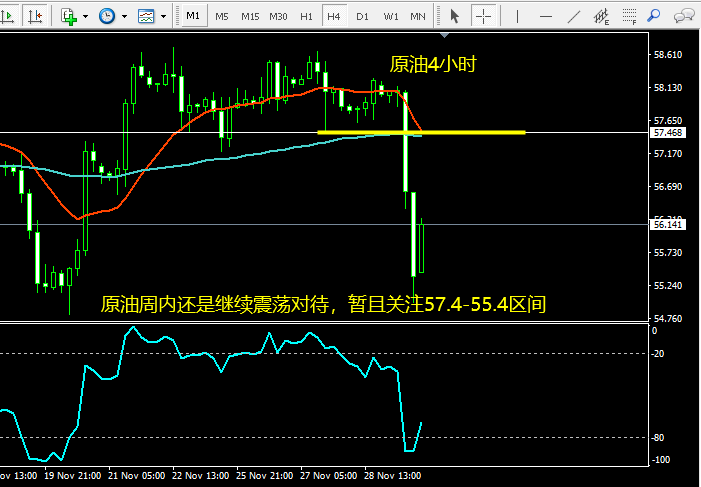Click the MN timeframe button
Screen dimensions: 701x487
point(418,17)
